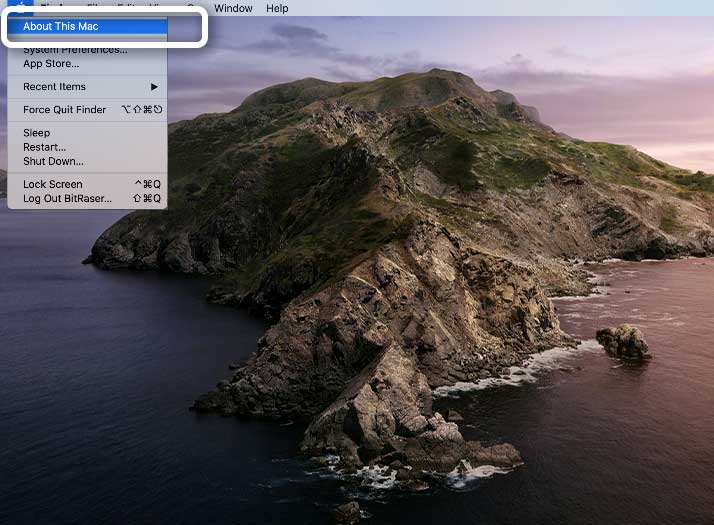Viewport: 714px width, 525px height.
Task: Choose Log Out BitRaser…
Action: 87,199
